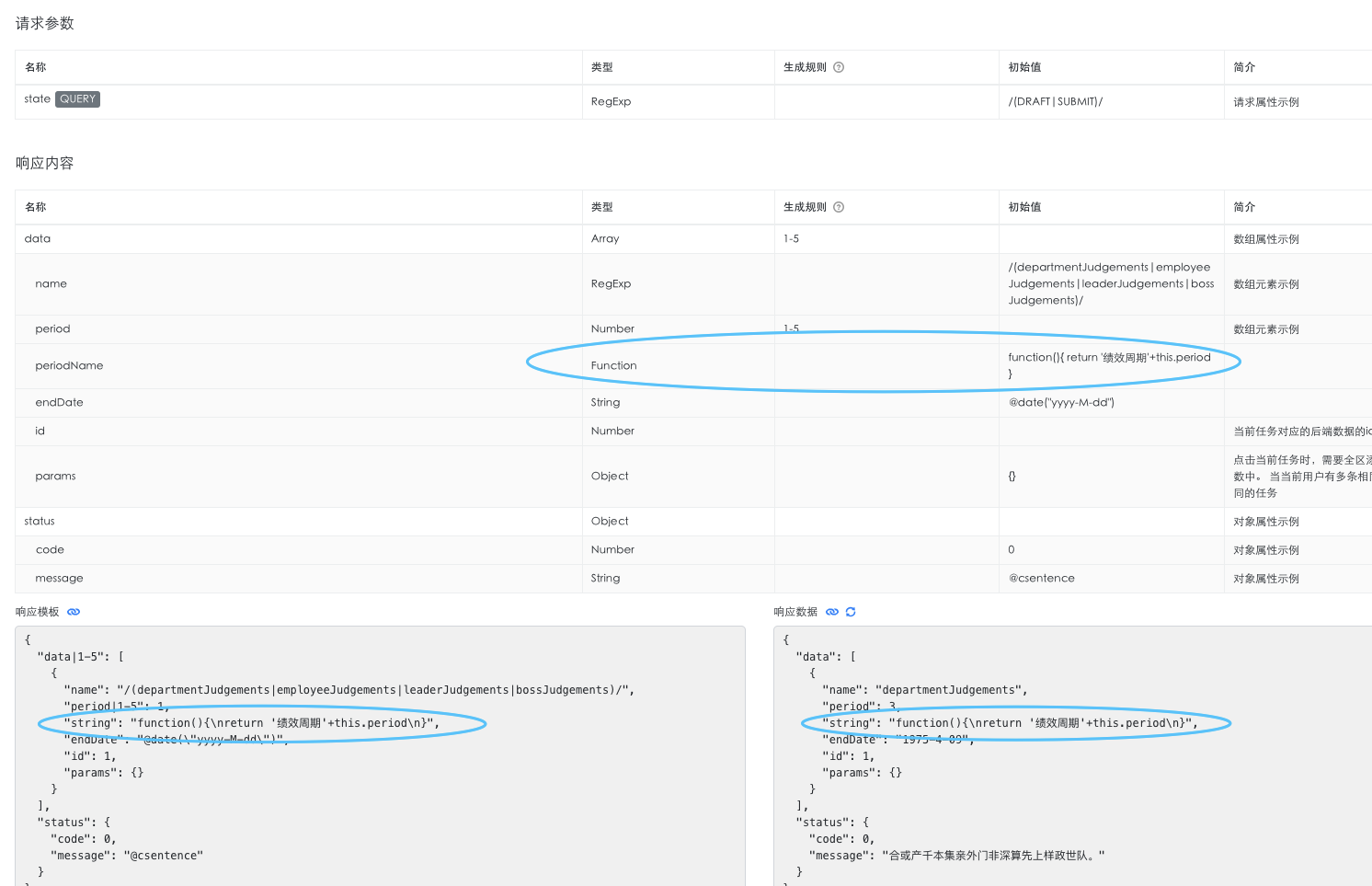Select the "params" property name
1372x886 pixels.
pyautogui.click(x=55, y=476)
